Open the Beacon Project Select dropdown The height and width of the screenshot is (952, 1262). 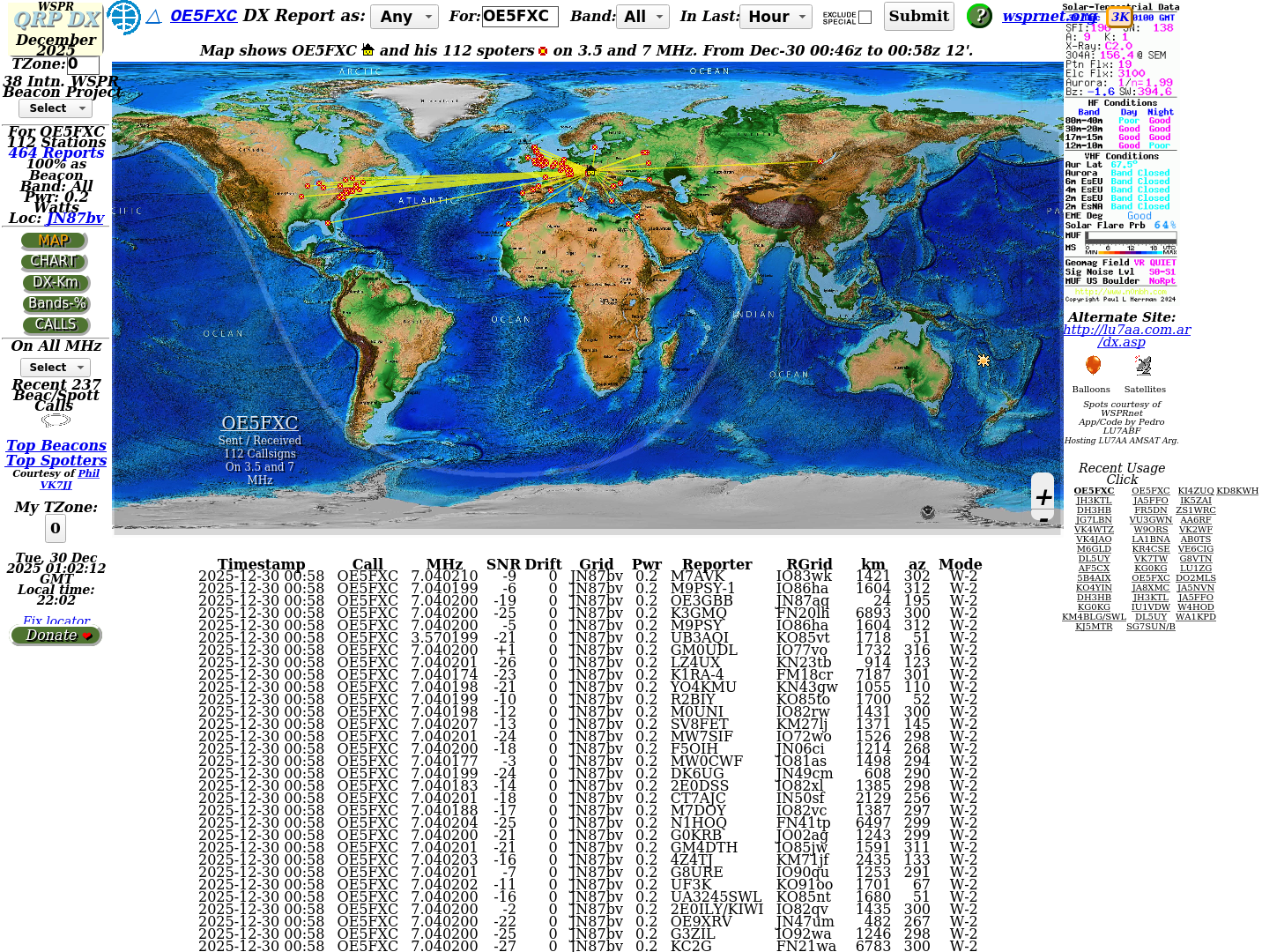tap(56, 108)
